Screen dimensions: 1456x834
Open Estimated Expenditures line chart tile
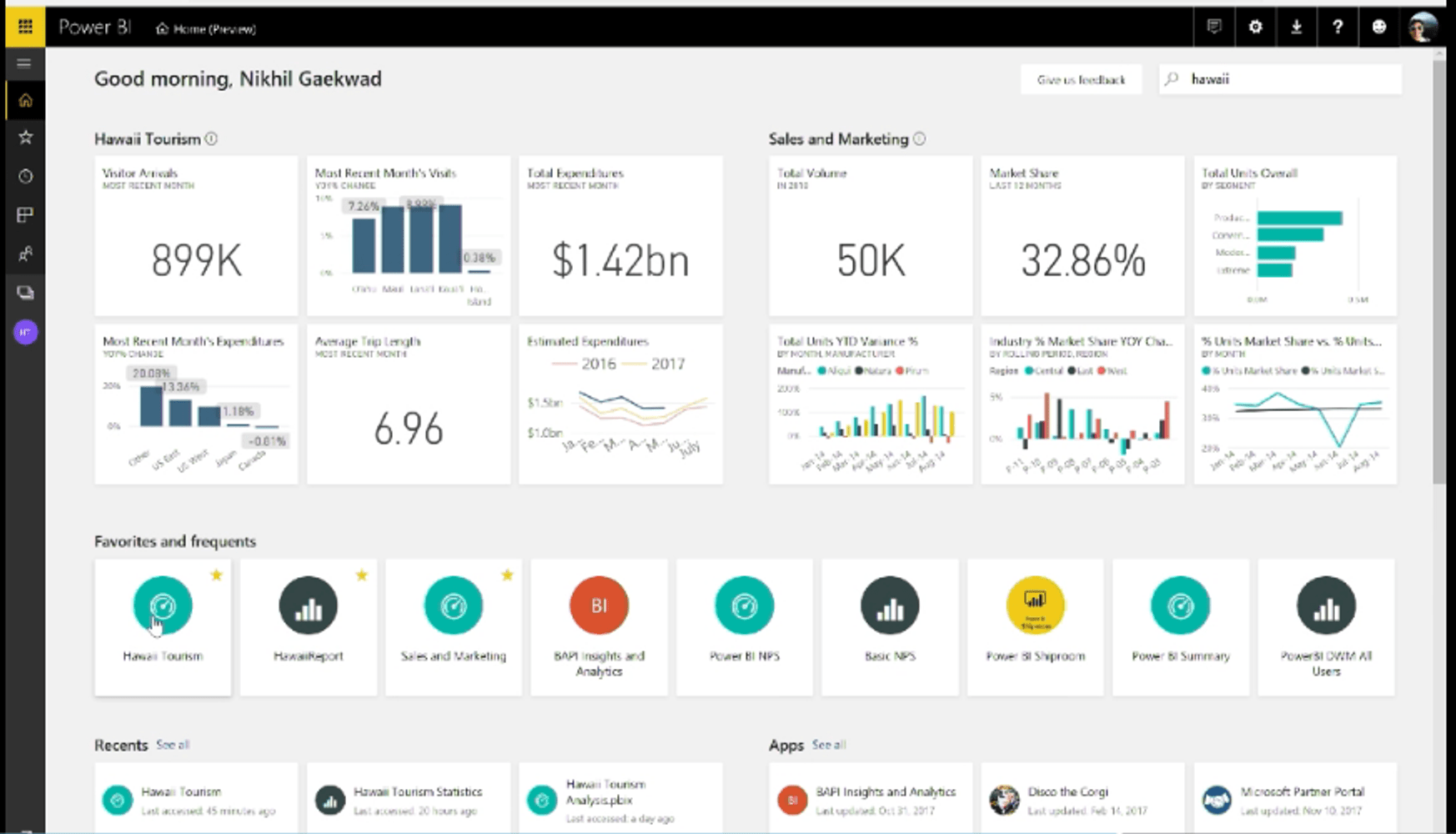click(620, 404)
